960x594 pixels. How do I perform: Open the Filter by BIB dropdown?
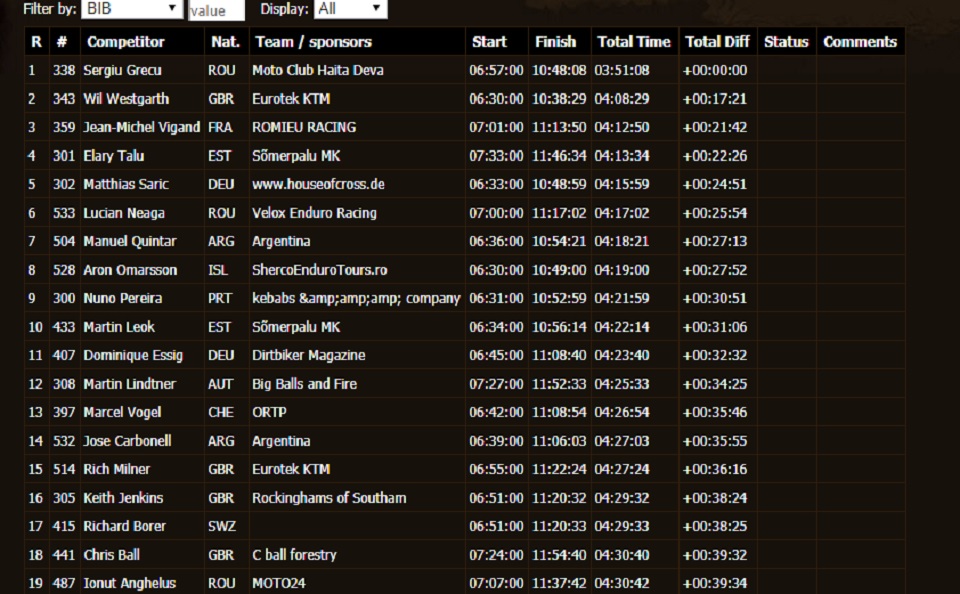coord(132,9)
